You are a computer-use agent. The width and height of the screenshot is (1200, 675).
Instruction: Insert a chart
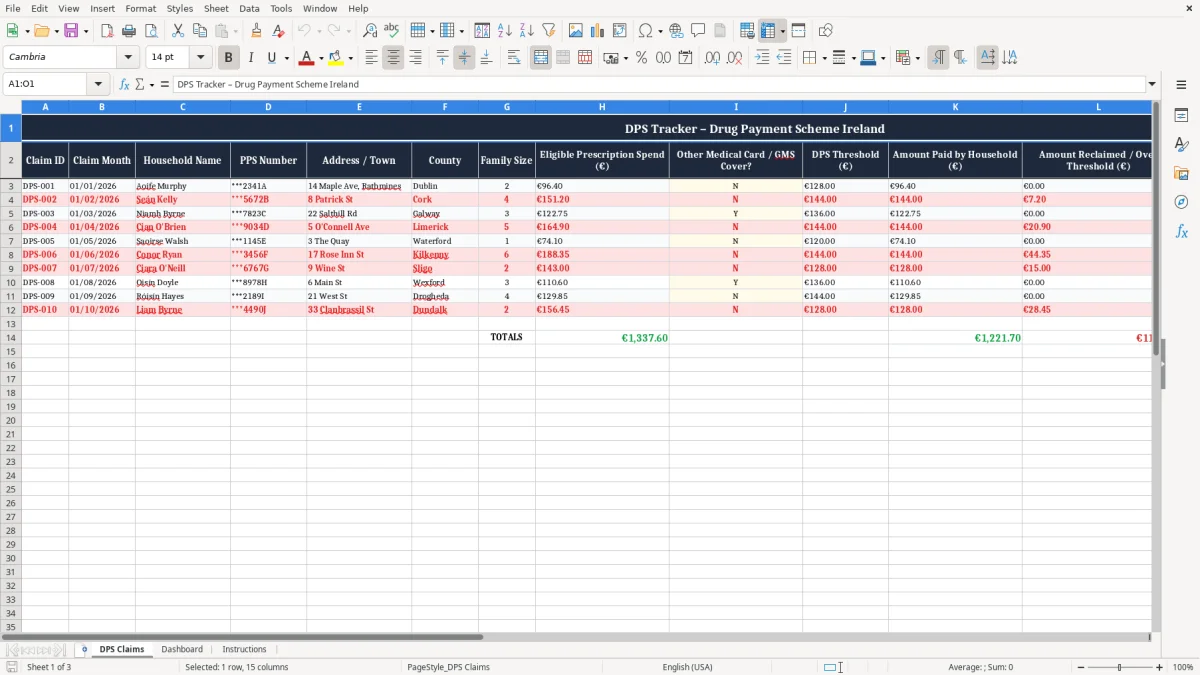click(x=598, y=31)
